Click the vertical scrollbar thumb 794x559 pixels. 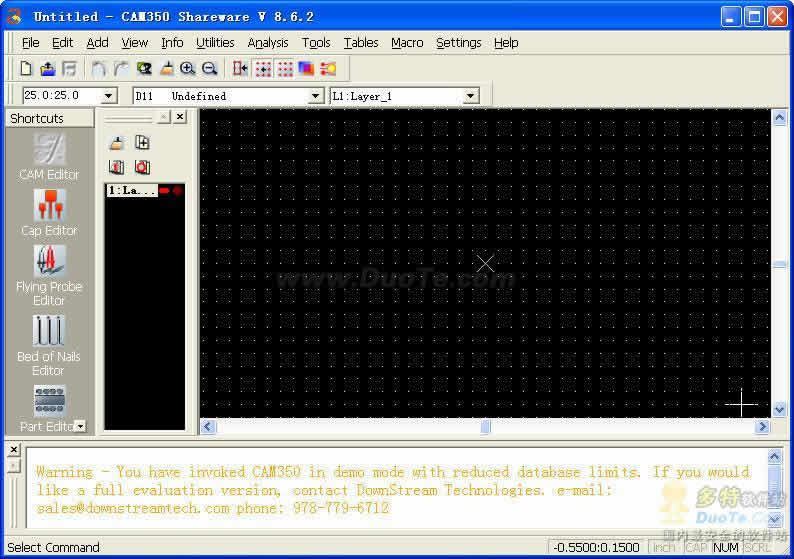[x=780, y=264]
